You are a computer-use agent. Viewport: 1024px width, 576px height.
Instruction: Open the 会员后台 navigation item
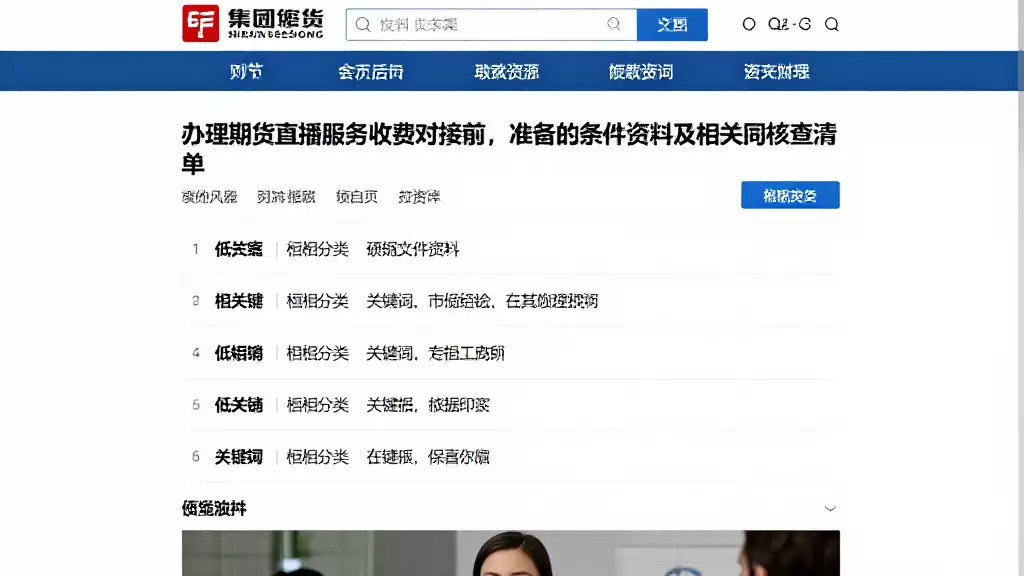tap(370, 71)
